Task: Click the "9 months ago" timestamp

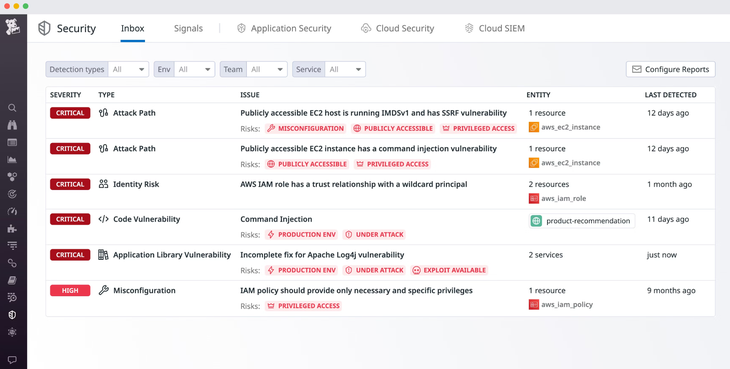Action: [x=671, y=291]
